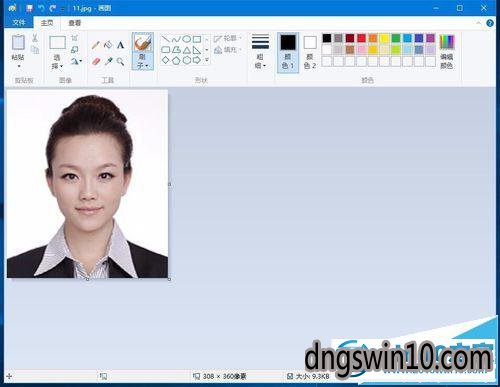
Task: Click the Crop icon
Action: [x=75, y=38]
